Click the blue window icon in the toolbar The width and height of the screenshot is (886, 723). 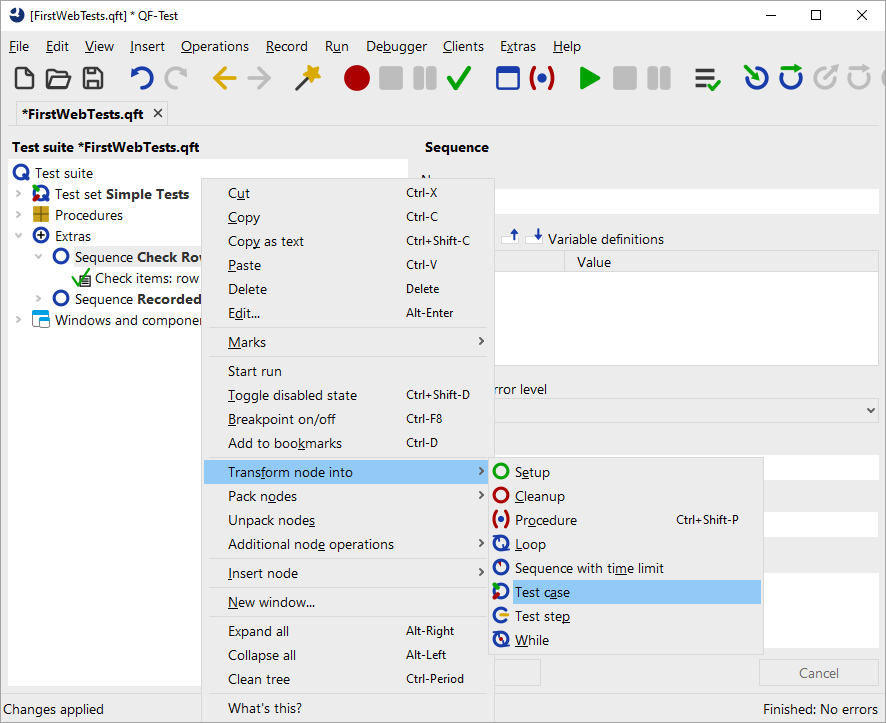507,78
